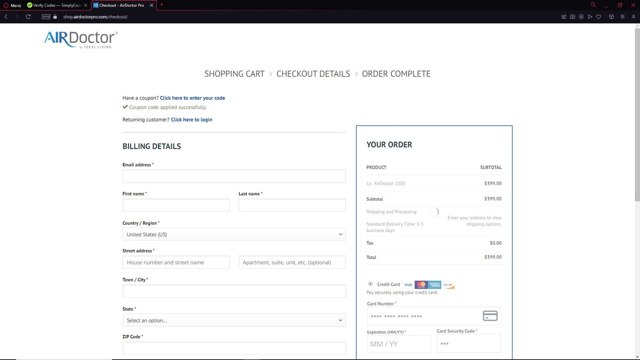Click the Mastercard logo icon

coord(421,284)
